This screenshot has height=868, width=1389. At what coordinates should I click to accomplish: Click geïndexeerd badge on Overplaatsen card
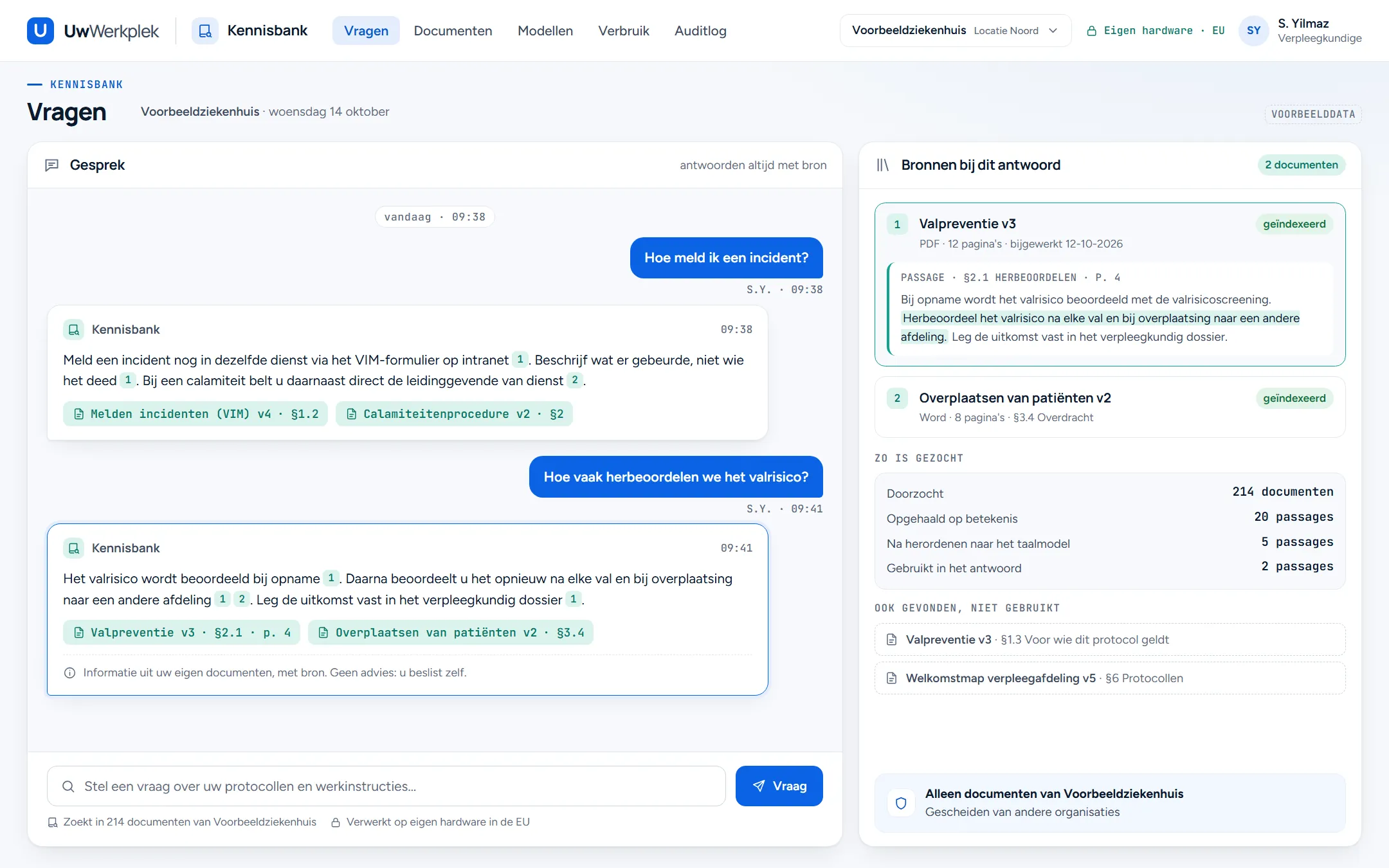(x=1294, y=399)
